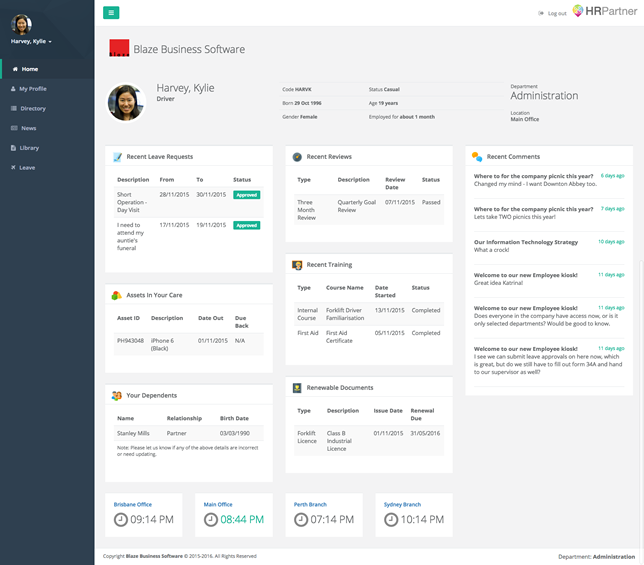Click the 08:44 PM Main Office time
644x565 pixels.
(242, 520)
